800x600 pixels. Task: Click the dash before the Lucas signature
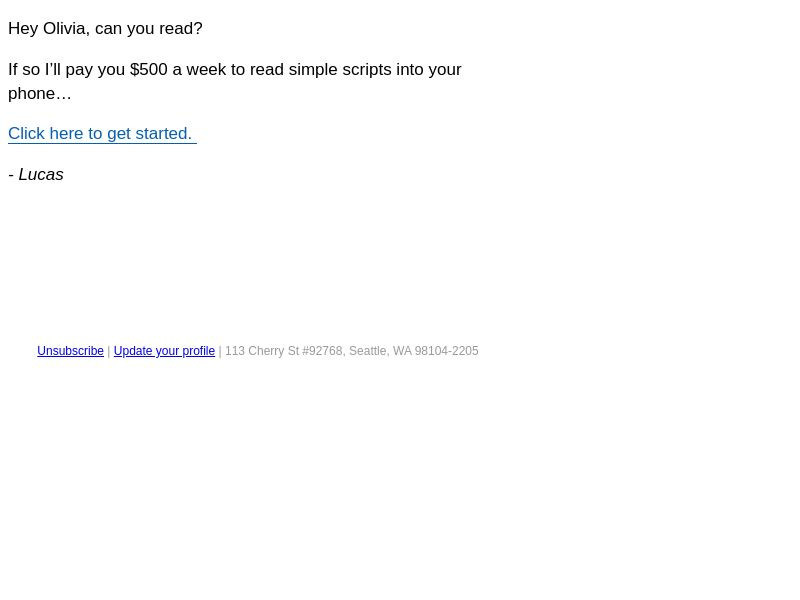11,175
